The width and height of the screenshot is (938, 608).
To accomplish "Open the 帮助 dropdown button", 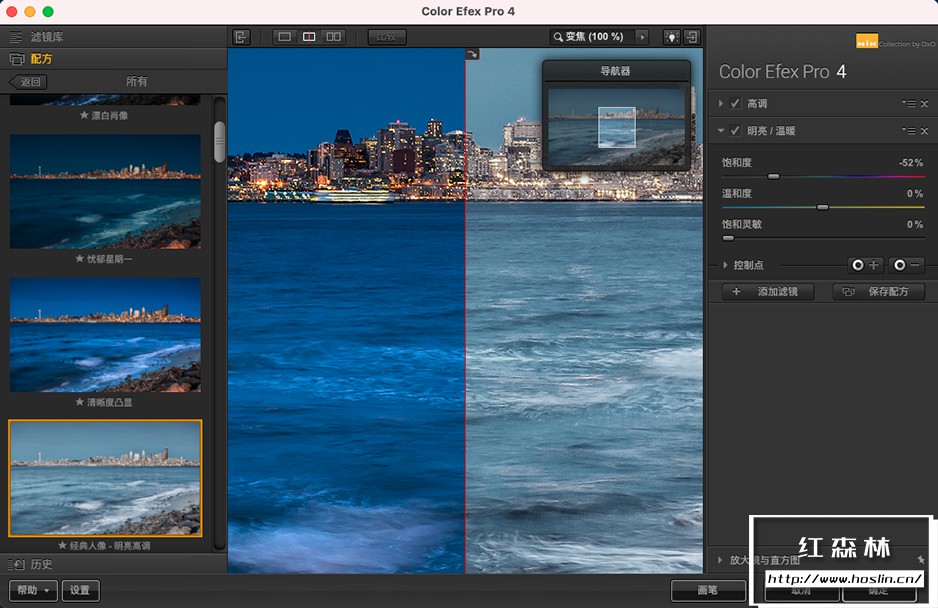I will [33, 590].
